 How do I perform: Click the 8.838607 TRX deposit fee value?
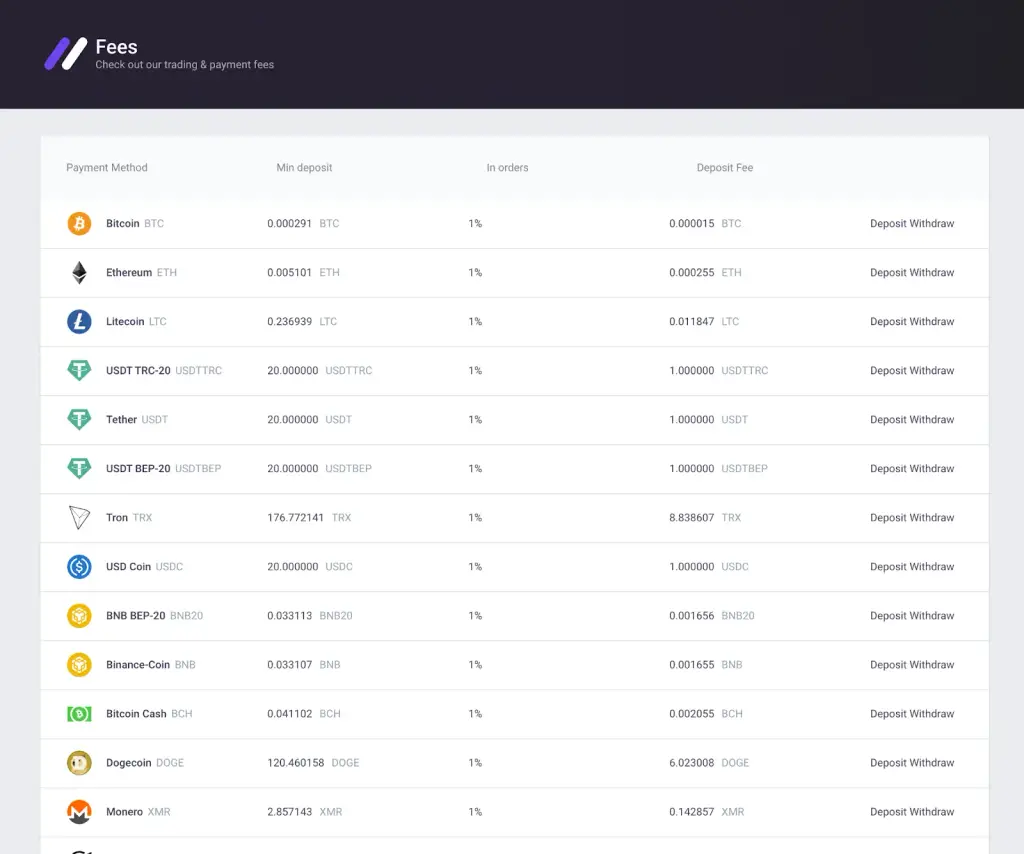[705, 517]
